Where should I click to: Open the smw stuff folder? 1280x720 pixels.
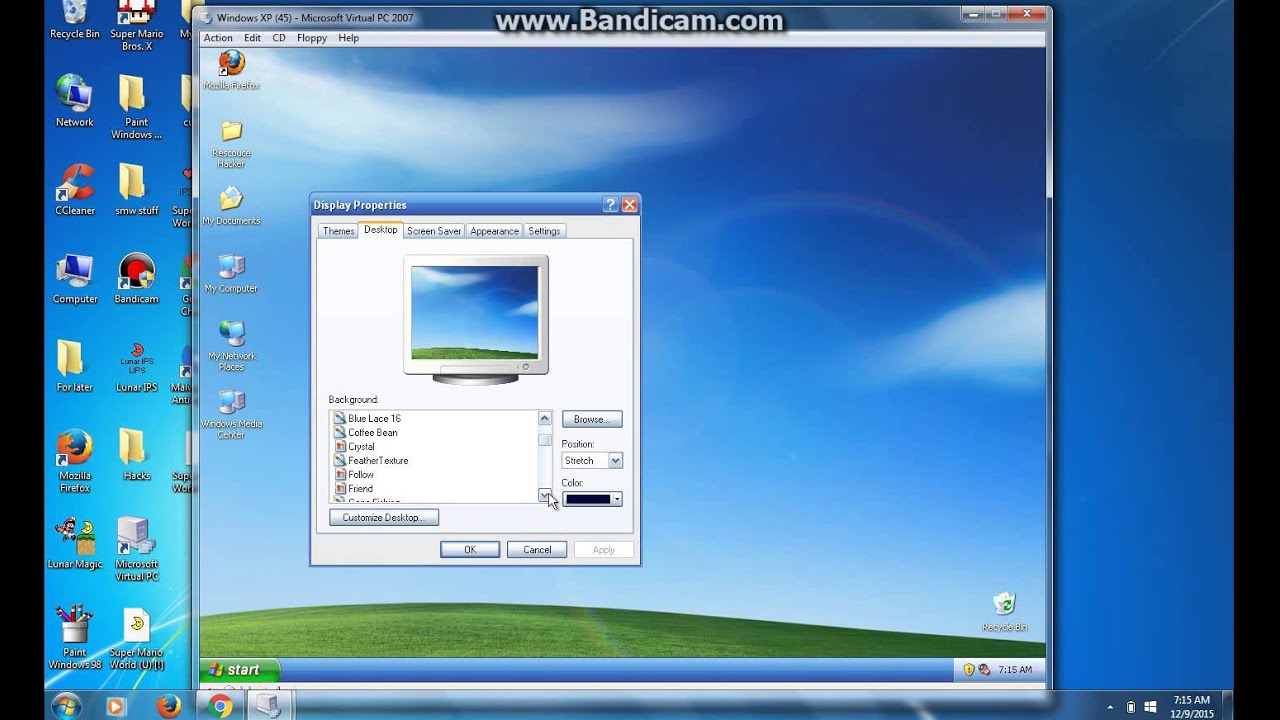coord(137,189)
